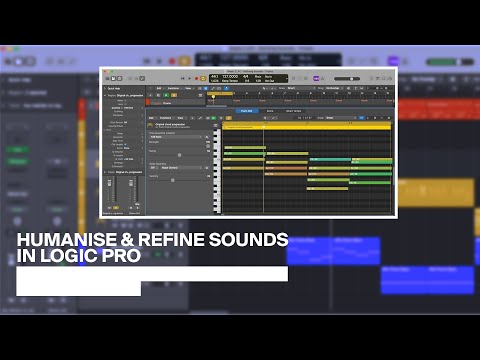Viewport: 480px width, 360px height.
Task: Toggle the yellow global button above track headers
Action: [174, 95]
